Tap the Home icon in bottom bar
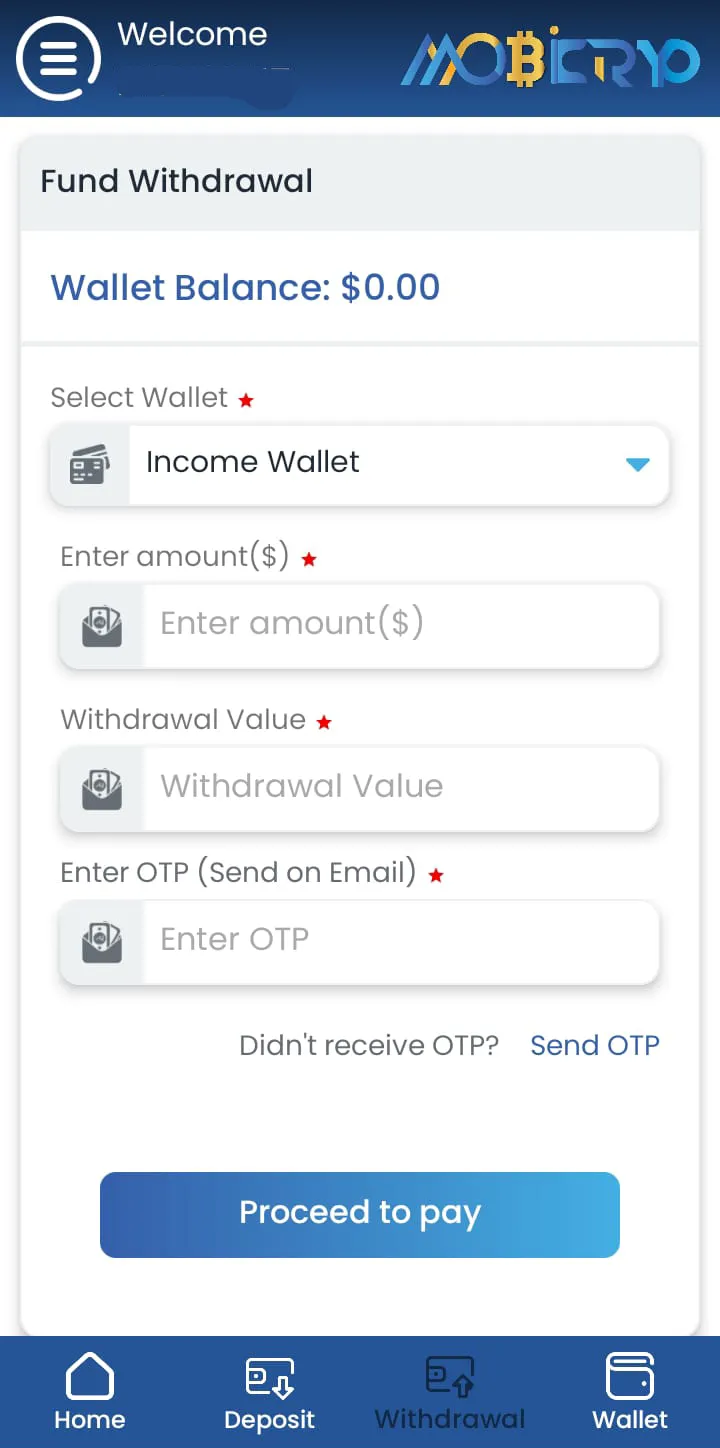 point(90,1378)
